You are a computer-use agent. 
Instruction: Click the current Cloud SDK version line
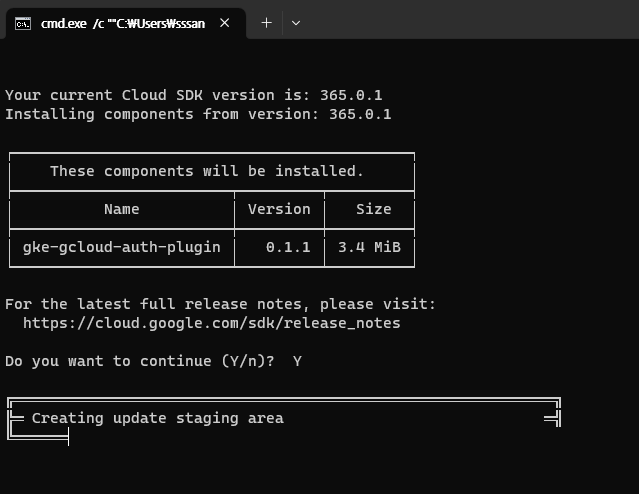[193, 95]
